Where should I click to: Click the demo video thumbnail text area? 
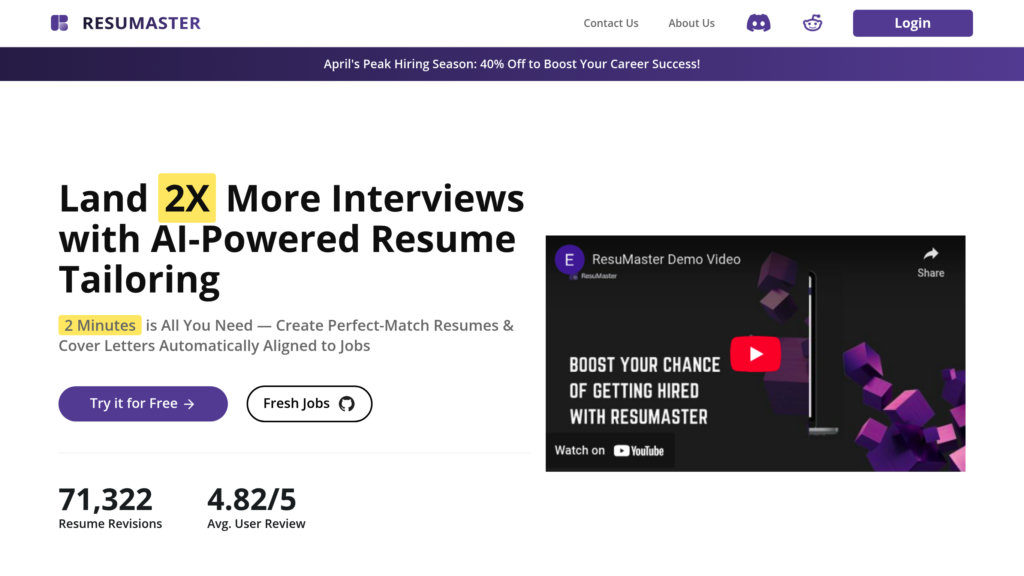644,390
